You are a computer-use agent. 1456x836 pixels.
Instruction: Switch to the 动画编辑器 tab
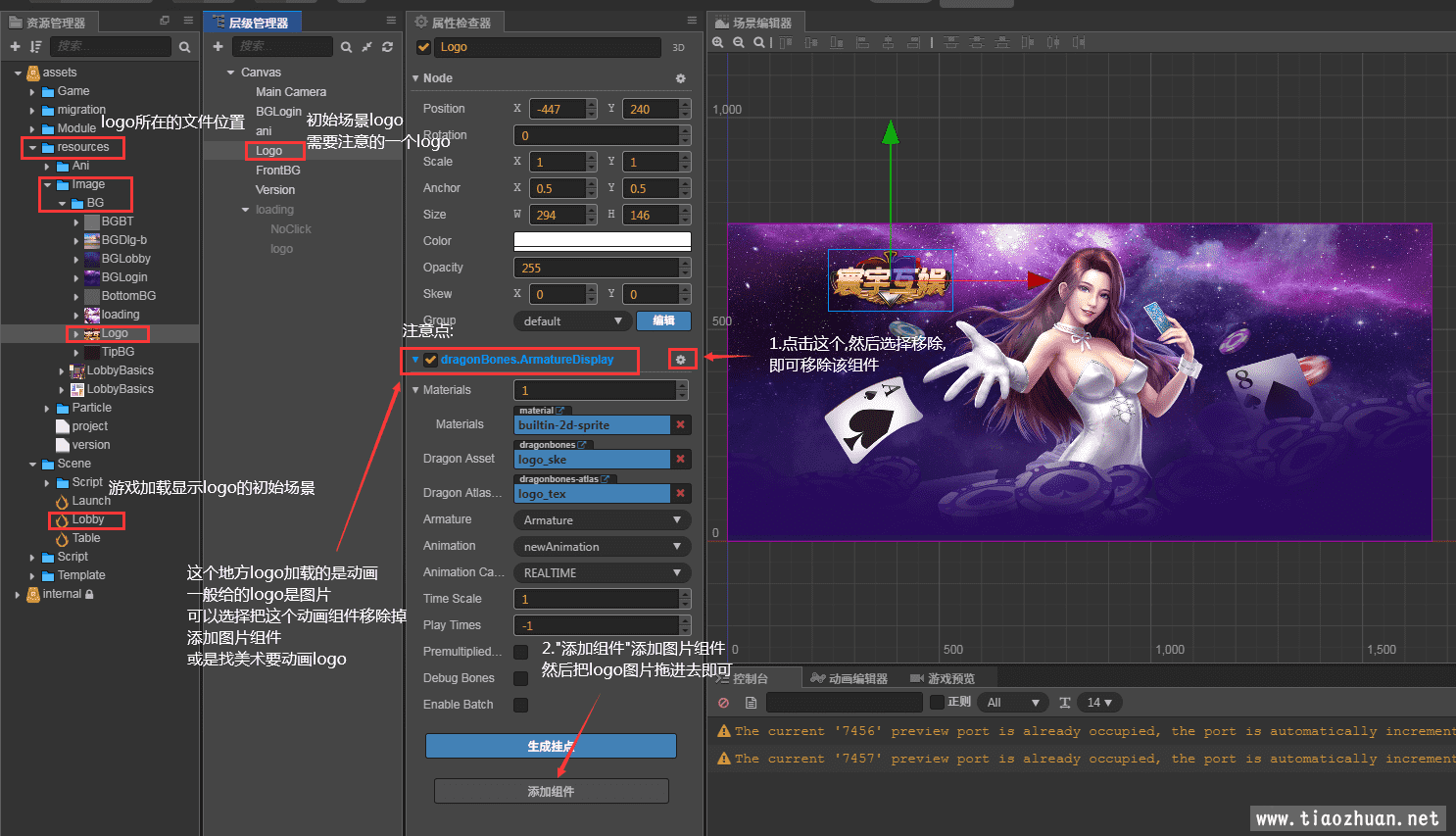pyautogui.click(x=849, y=678)
